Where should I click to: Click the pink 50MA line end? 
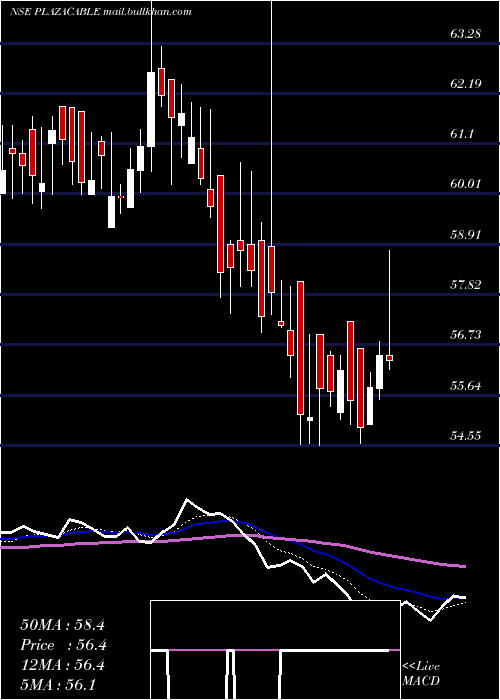pos(464,567)
